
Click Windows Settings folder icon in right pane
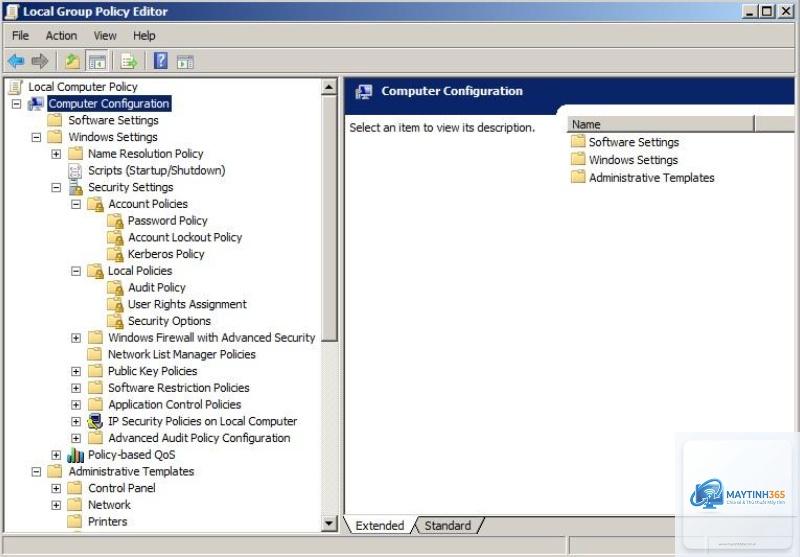coord(578,159)
